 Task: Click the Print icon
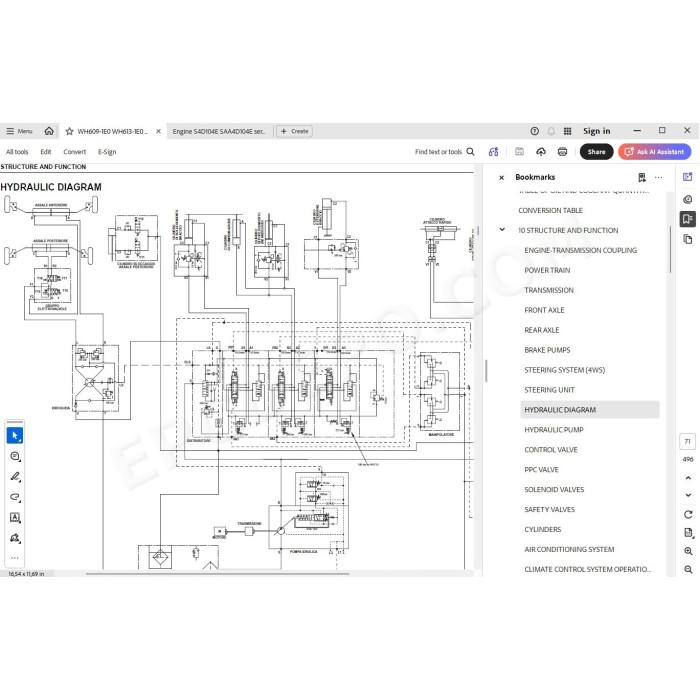click(562, 152)
